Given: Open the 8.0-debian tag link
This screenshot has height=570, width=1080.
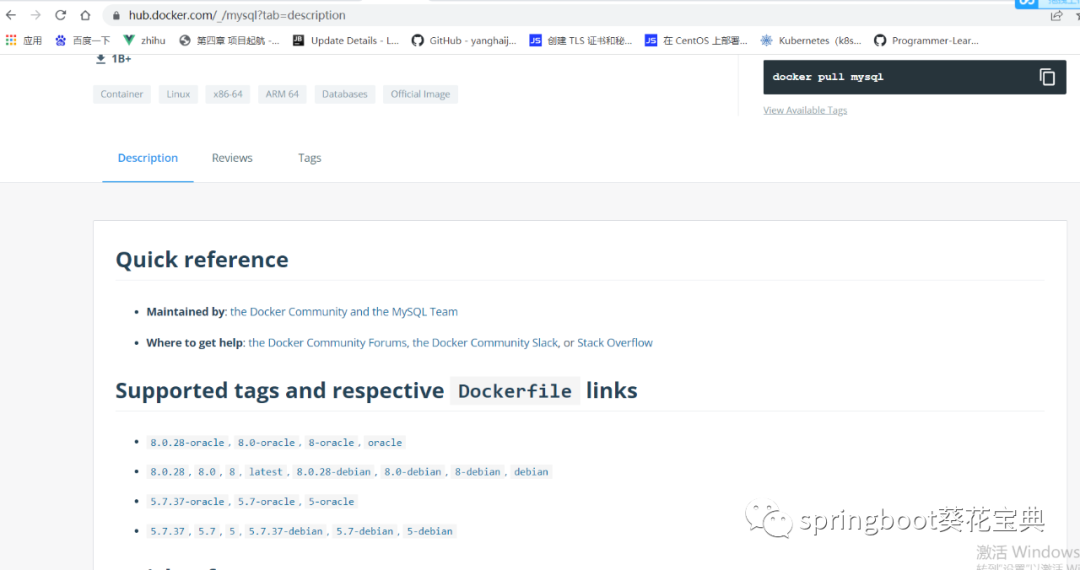Looking at the screenshot, I should pos(413,472).
